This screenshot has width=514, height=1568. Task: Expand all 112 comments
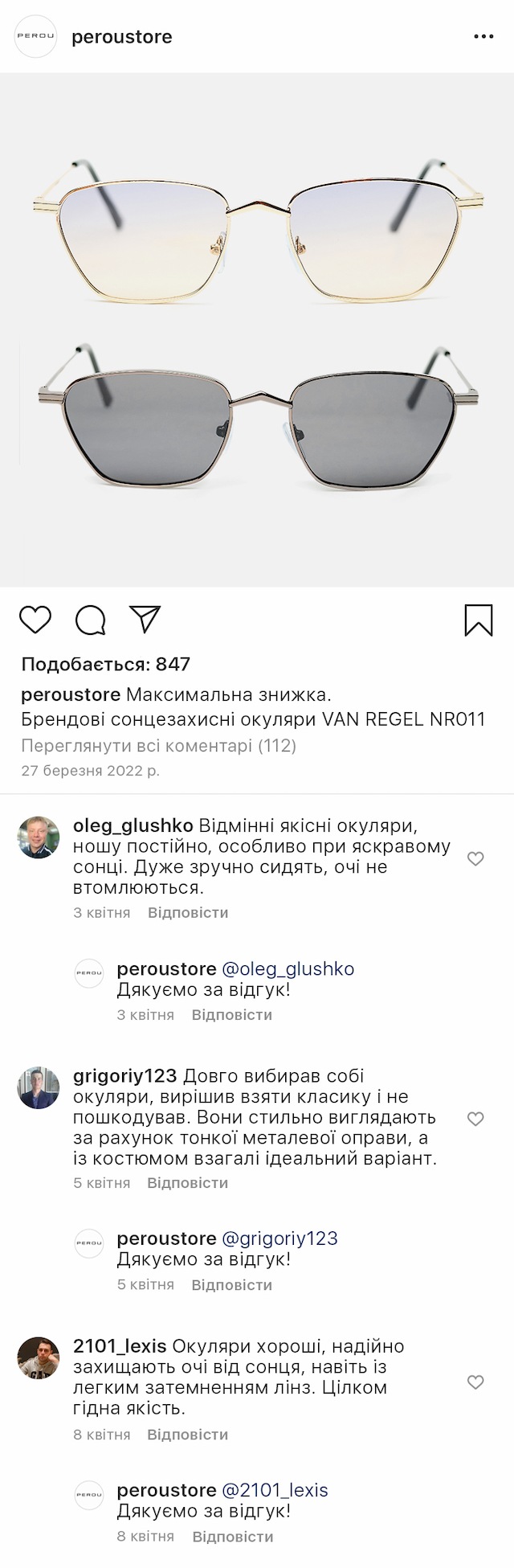158,746
